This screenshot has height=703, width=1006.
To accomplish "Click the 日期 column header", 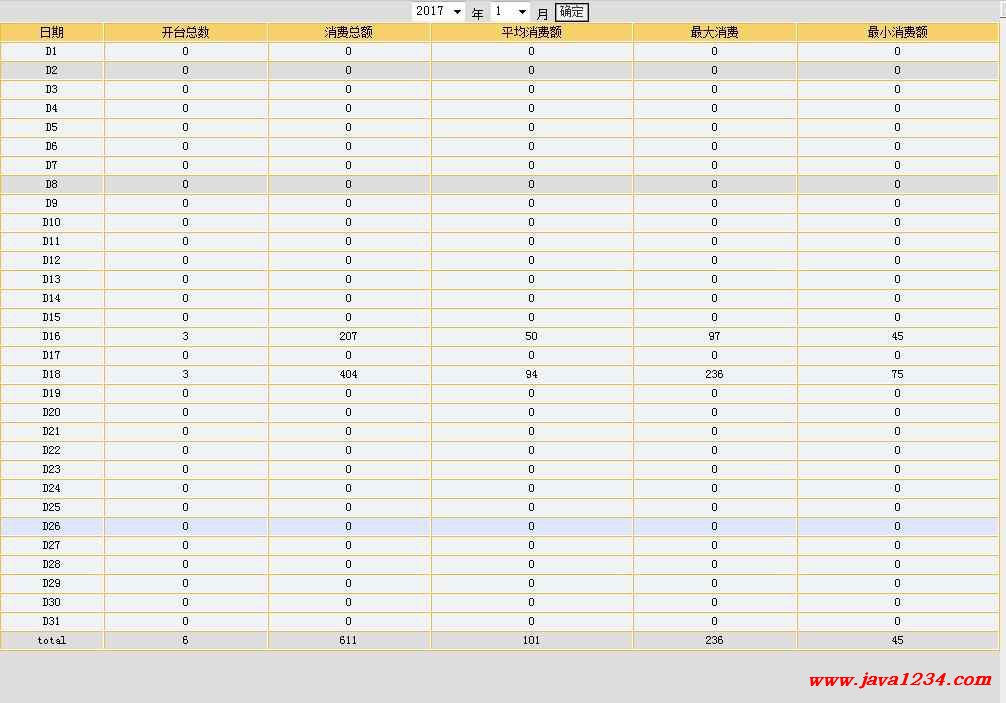I will click(51, 32).
